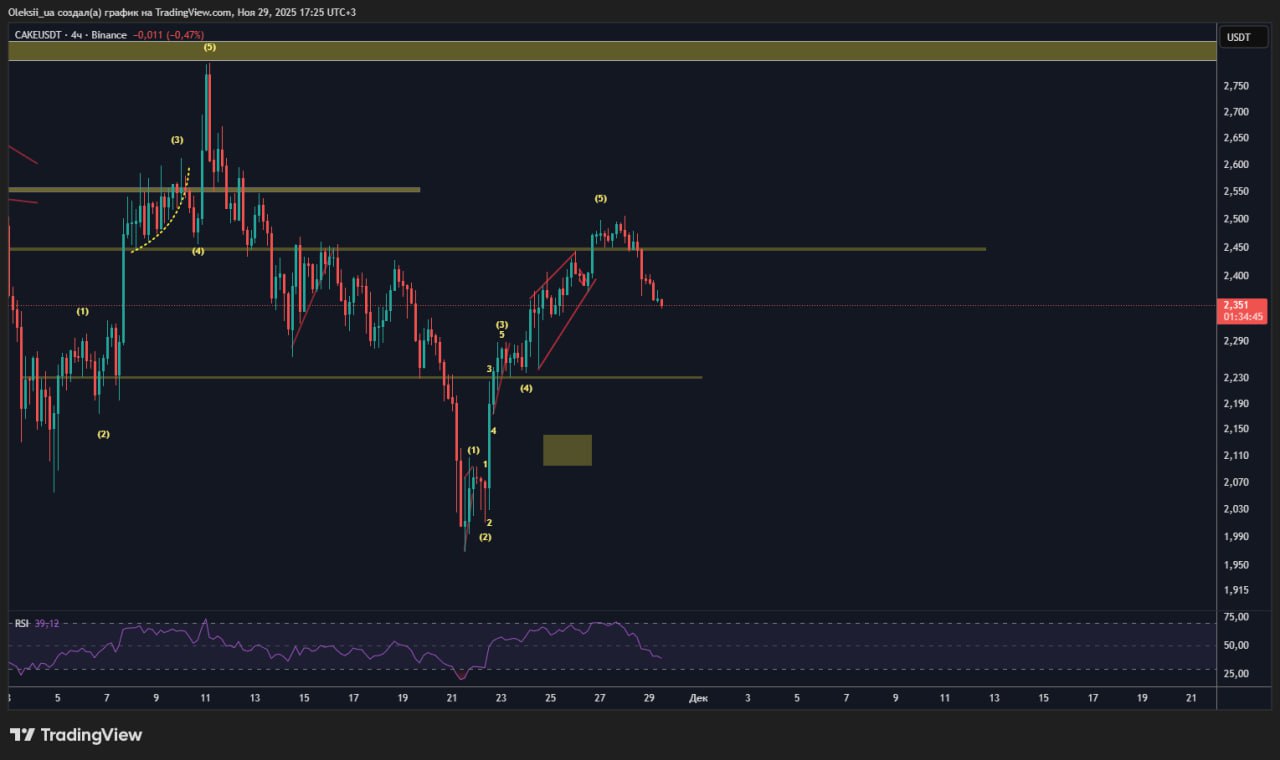This screenshot has height=760, width=1280.
Task: Click the 2,750 price axis label
Action: tap(1235, 86)
